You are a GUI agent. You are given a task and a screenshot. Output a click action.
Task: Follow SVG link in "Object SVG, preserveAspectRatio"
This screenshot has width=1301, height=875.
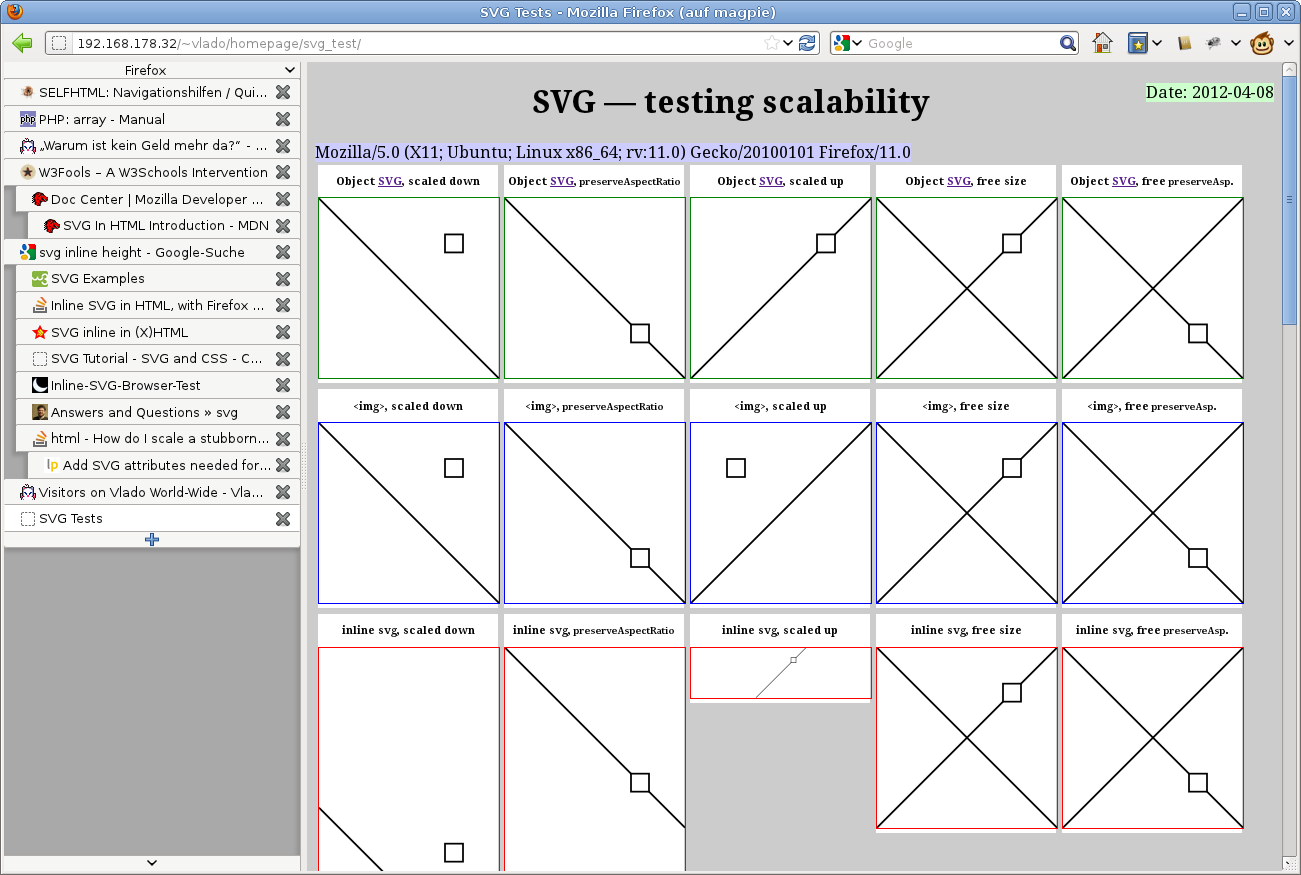561,181
